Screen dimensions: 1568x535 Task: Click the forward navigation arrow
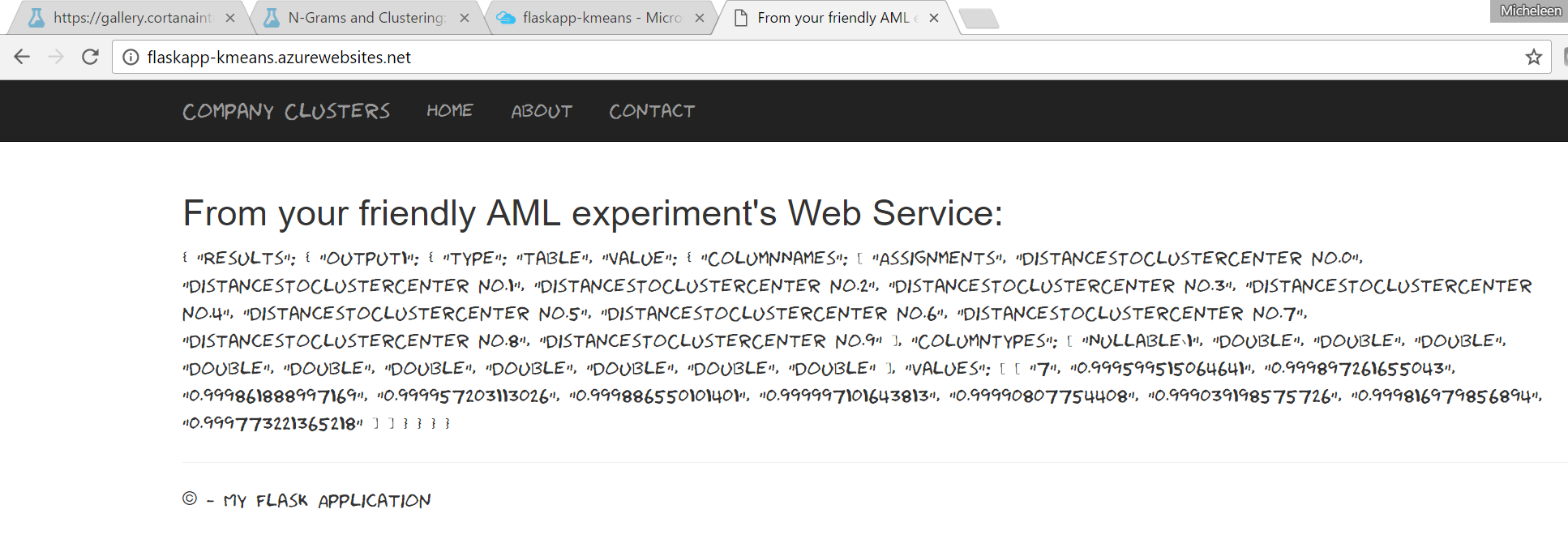coord(55,57)
